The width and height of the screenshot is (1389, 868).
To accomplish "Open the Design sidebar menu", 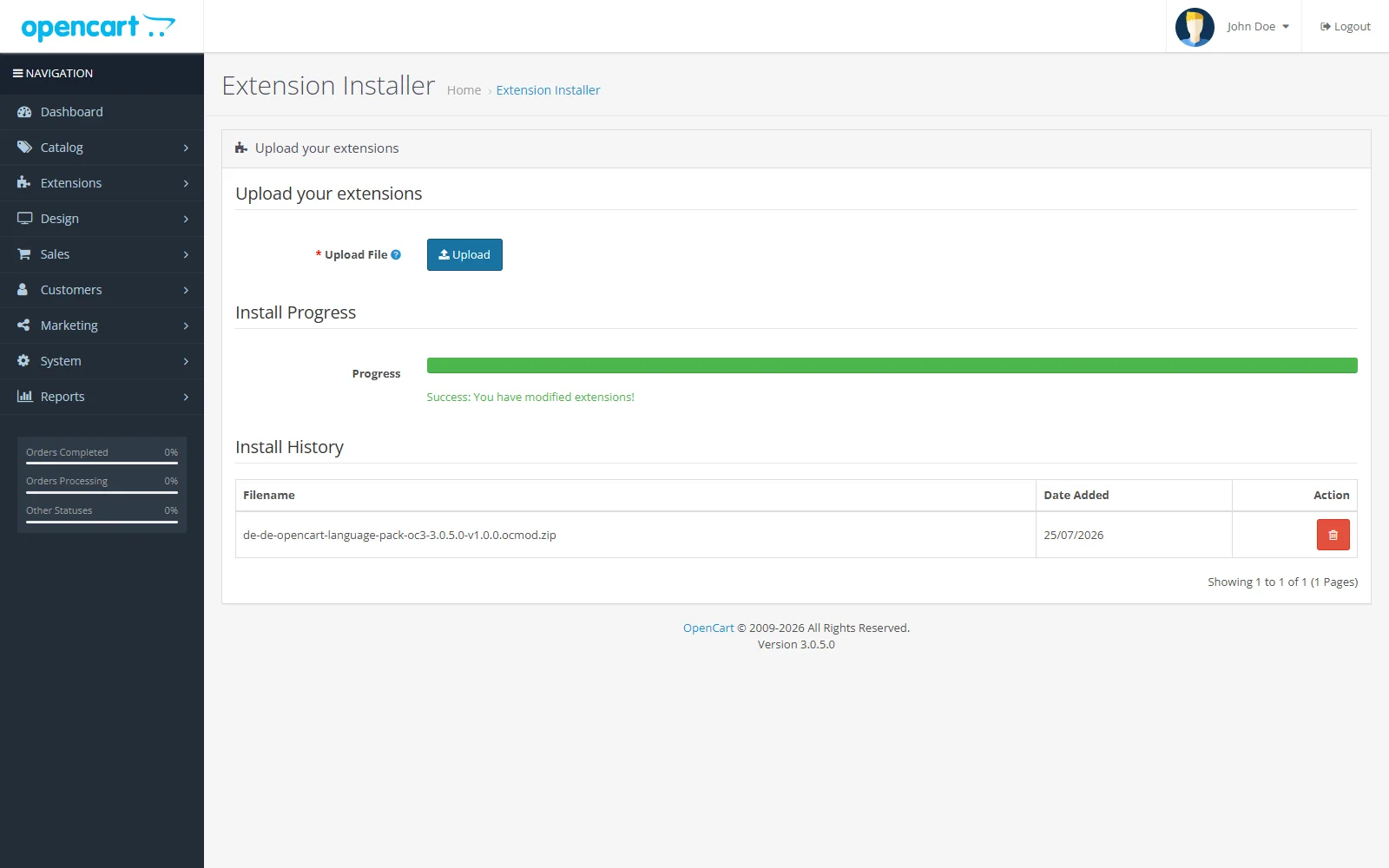I will point(102,219).
